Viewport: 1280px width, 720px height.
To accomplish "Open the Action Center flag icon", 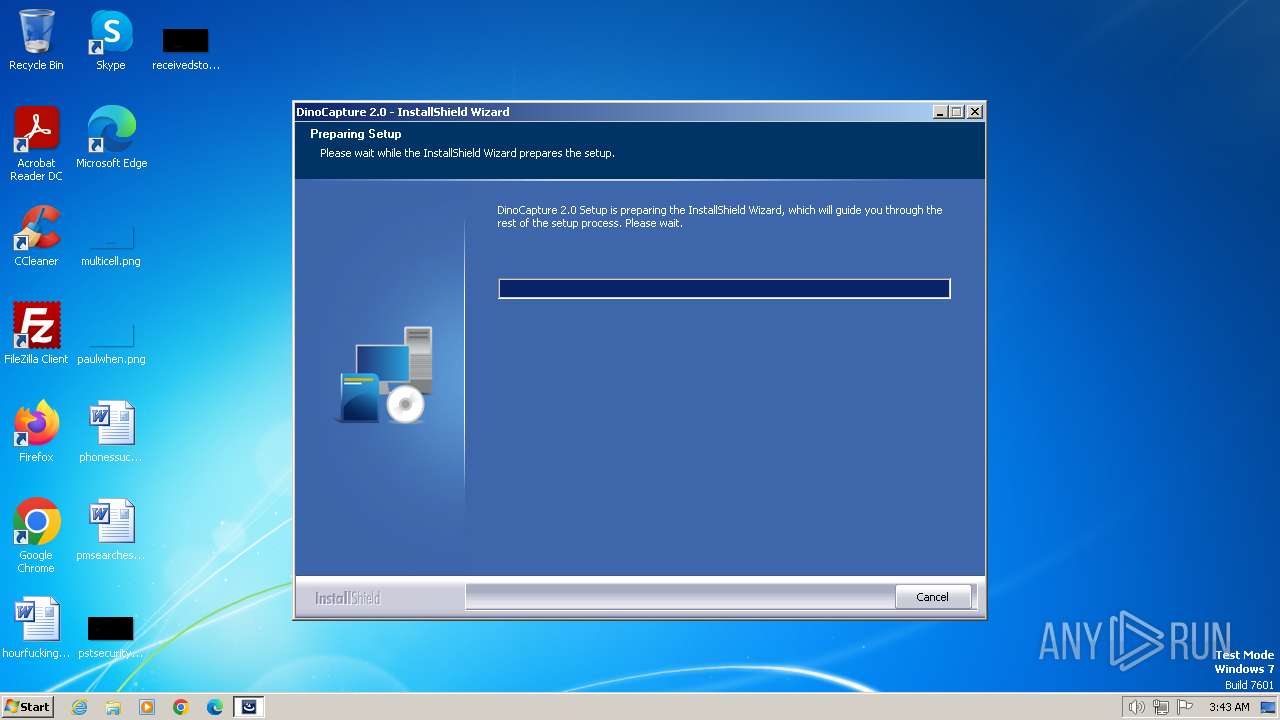I will (x=1185, y=707).
